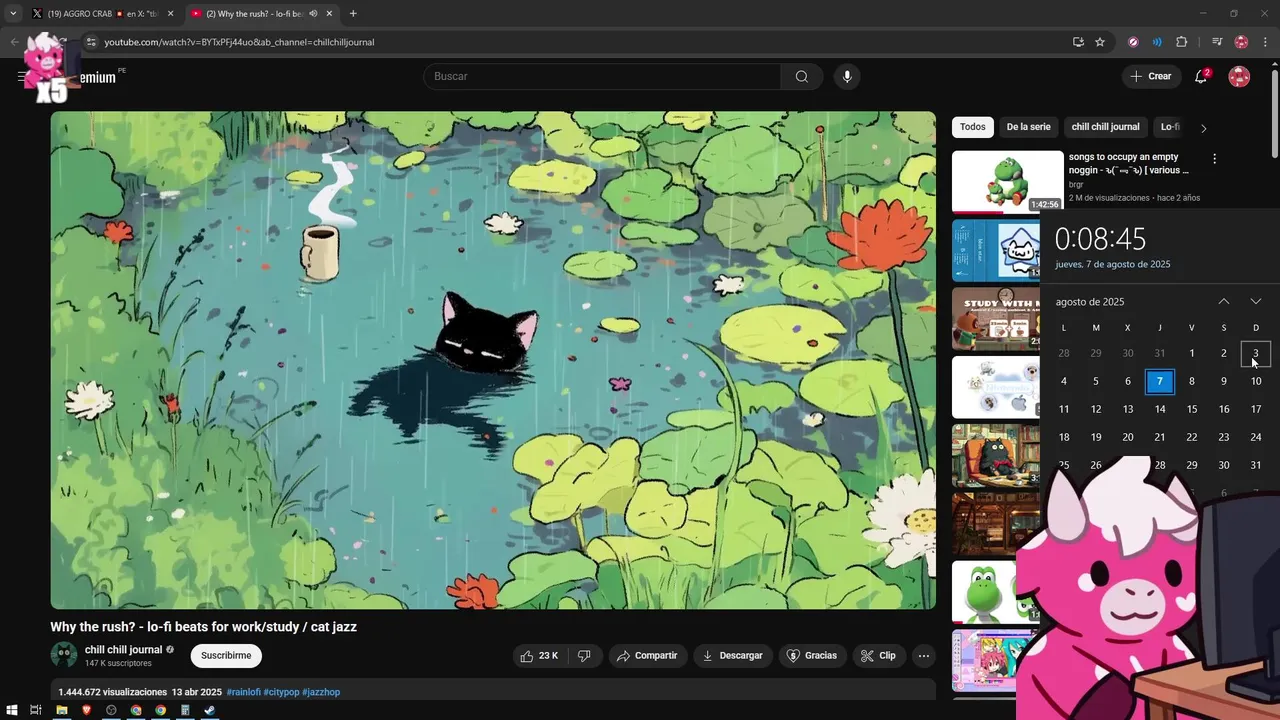The width and height of the screenshot is (1280, 720).
Task: Click the jueves, 7 de agosto de 2025 date text
Action: coord(1113,265)
